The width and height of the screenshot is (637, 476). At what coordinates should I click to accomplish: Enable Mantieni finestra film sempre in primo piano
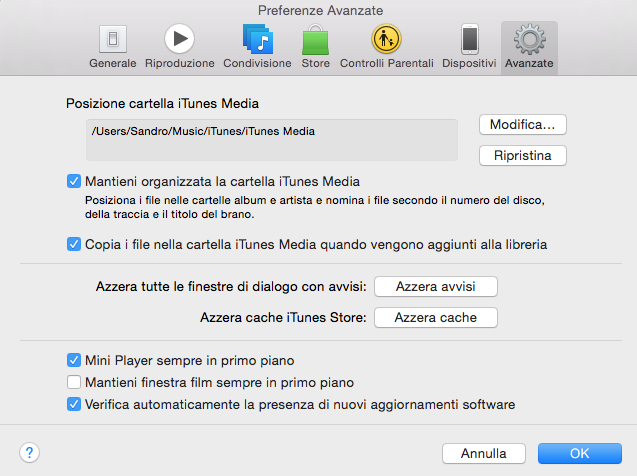click(x=74, y=382)
